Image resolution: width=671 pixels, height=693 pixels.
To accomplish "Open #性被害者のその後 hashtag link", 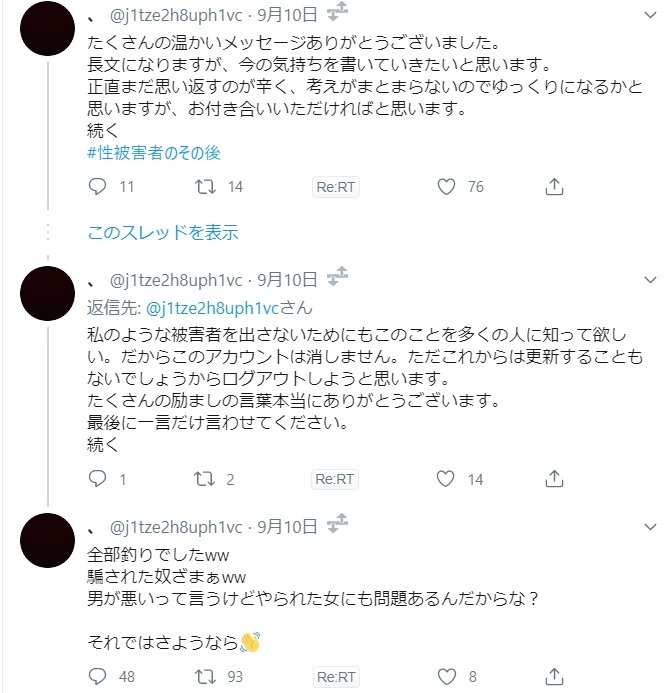I will coord(153,153).
